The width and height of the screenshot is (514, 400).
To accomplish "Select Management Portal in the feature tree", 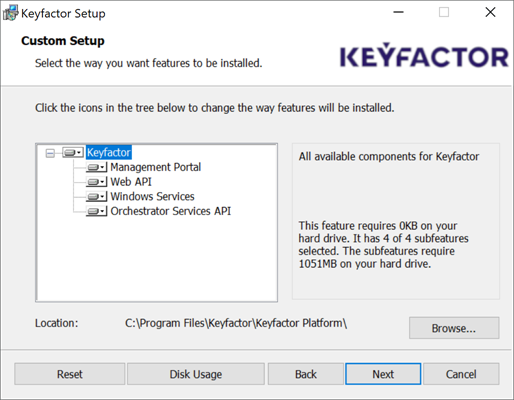I will point(156,167).
